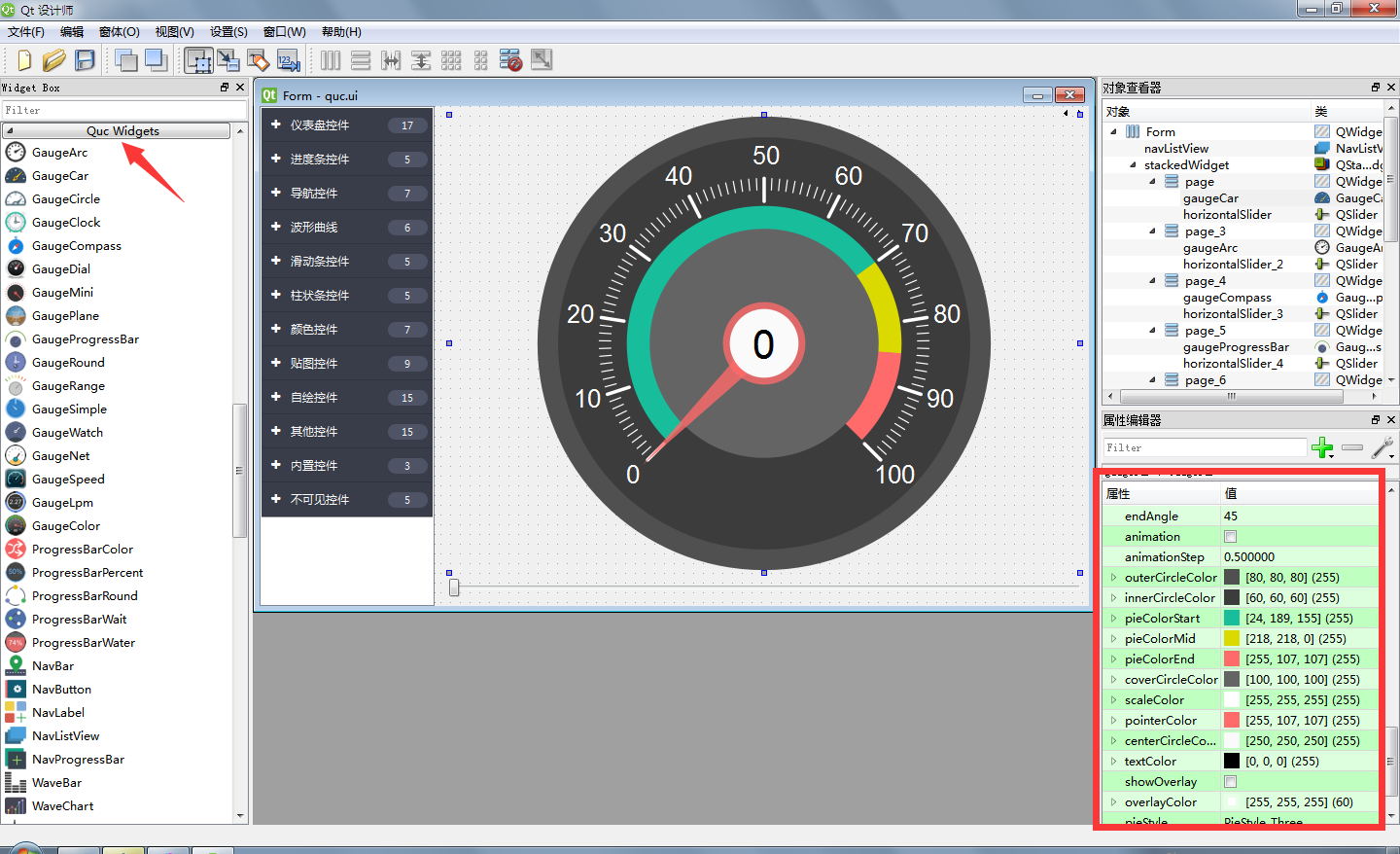Image resolution: width=1400 pixels, height=854 pixels.
Task: Enable the animation property checkbox
Action: click(x=1230, y=537)
